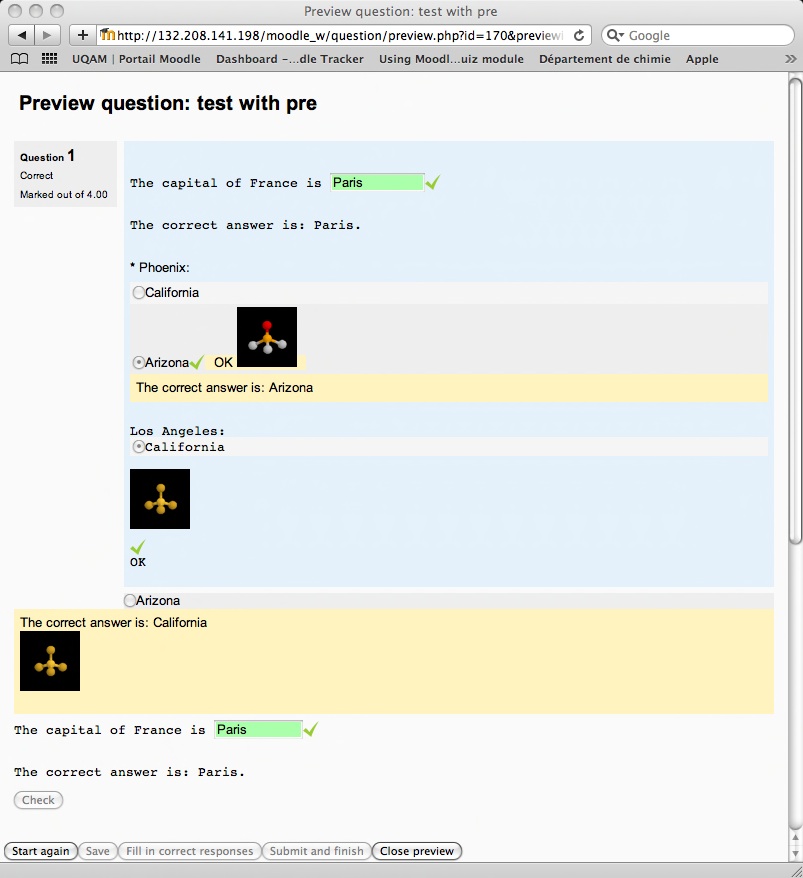This screenshot has width=803, height=878.
Task: Click the scrollbar down arrow
Action: point(795,853)
